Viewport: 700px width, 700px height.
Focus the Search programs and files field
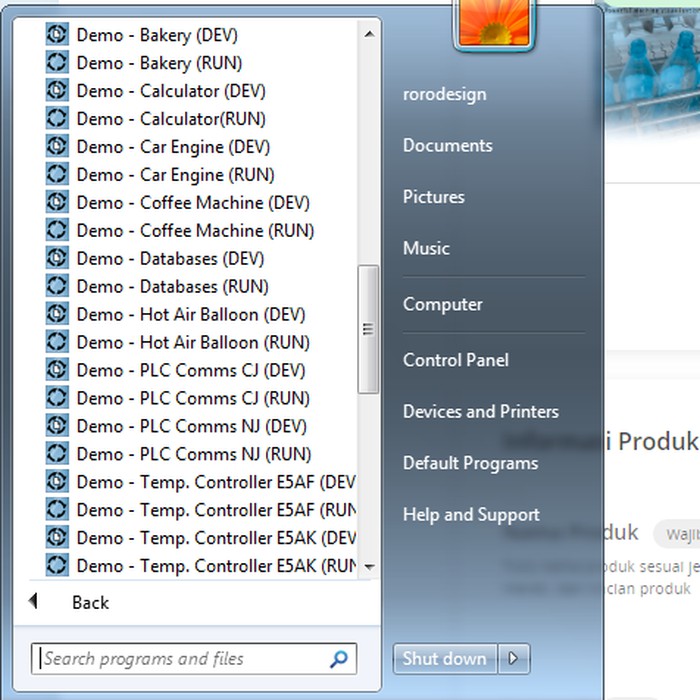pos(180,659)
